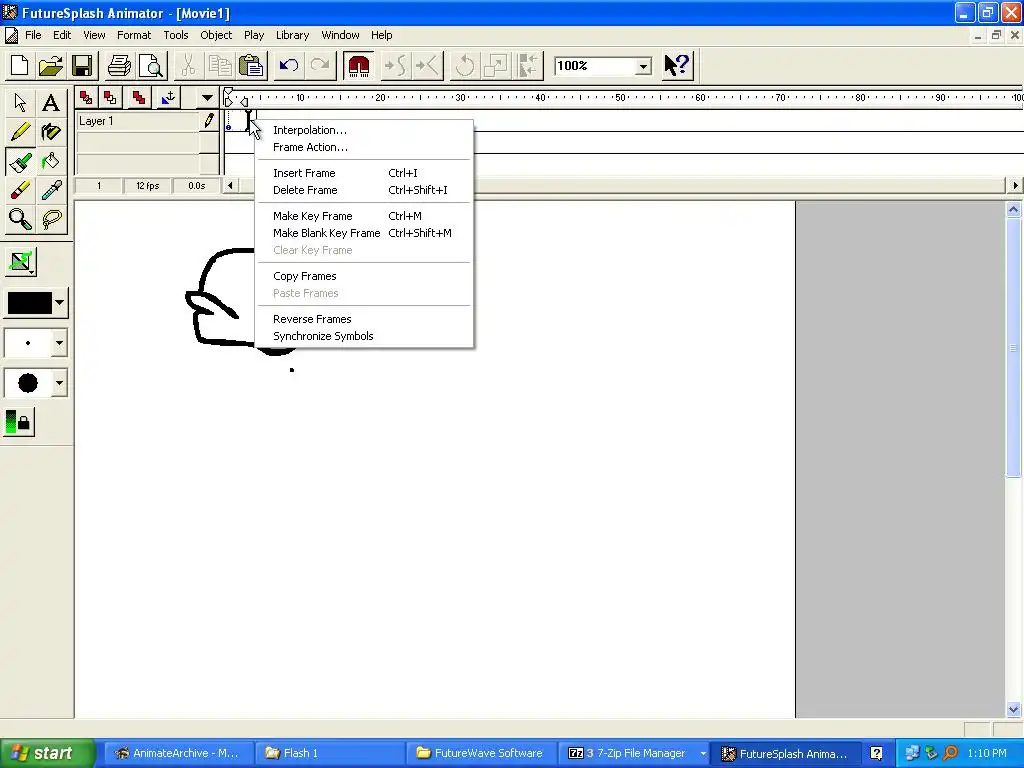Select the Paint Bucket tool
The width and height of the screenshot is (1024, 768).
[50, 161]
